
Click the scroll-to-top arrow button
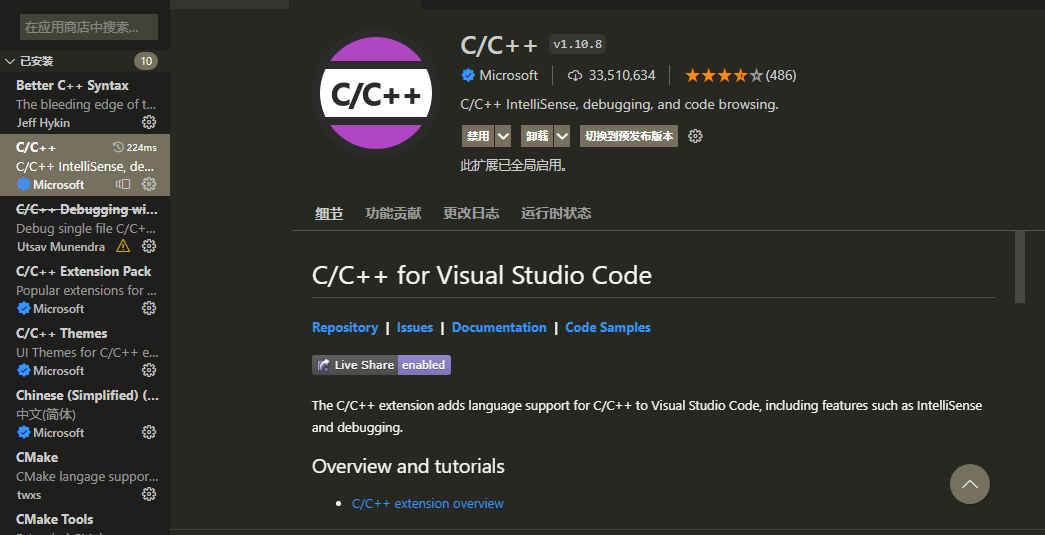pyautogui.click(x=970, y=484)
